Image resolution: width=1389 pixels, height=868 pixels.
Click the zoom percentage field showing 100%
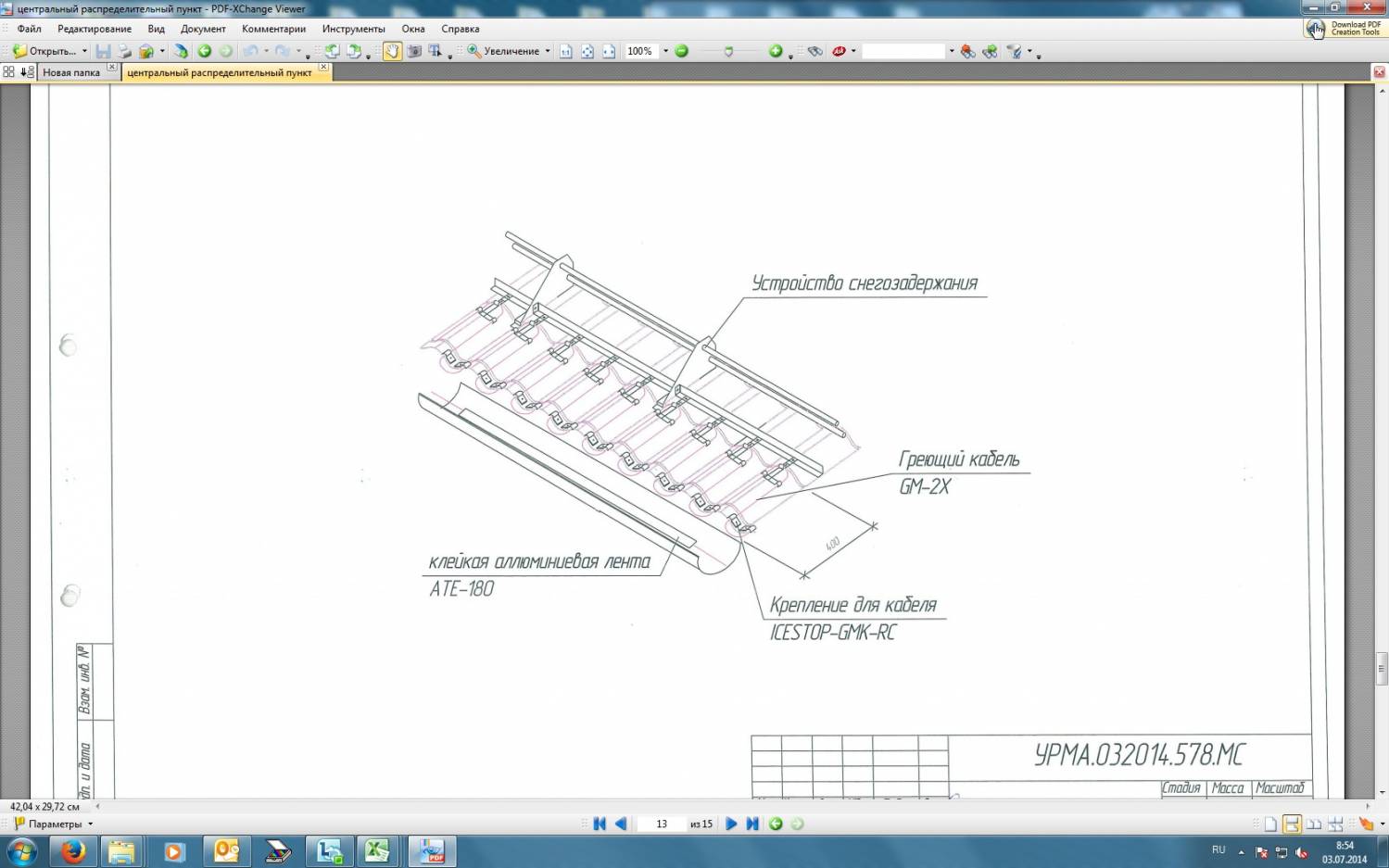641,51
